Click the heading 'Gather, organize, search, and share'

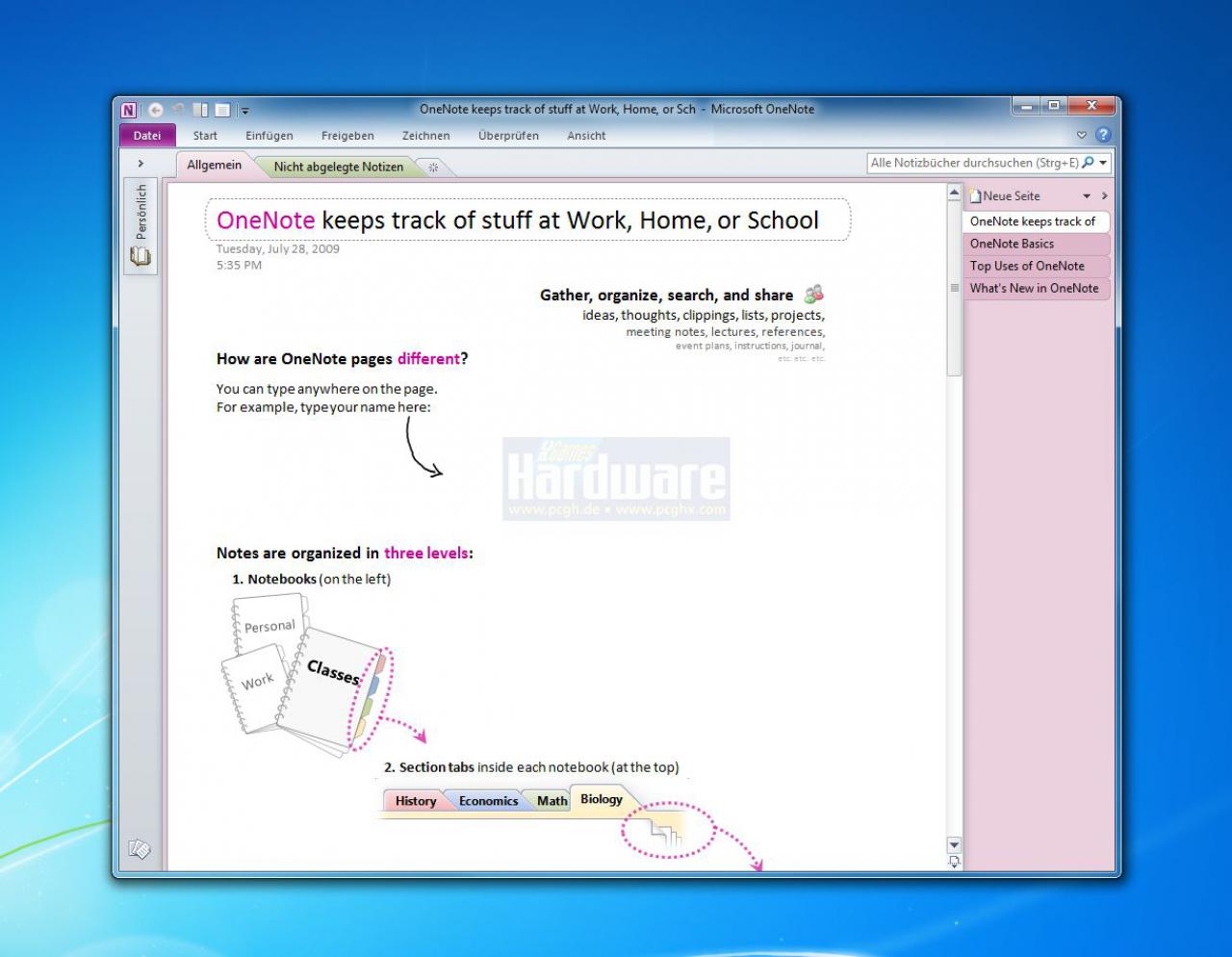tap(666, 296)
